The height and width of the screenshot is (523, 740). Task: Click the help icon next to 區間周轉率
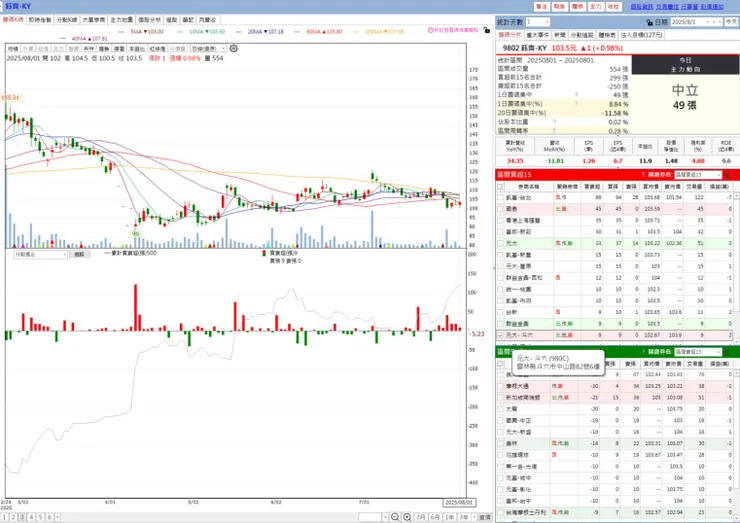pos(554,131)
